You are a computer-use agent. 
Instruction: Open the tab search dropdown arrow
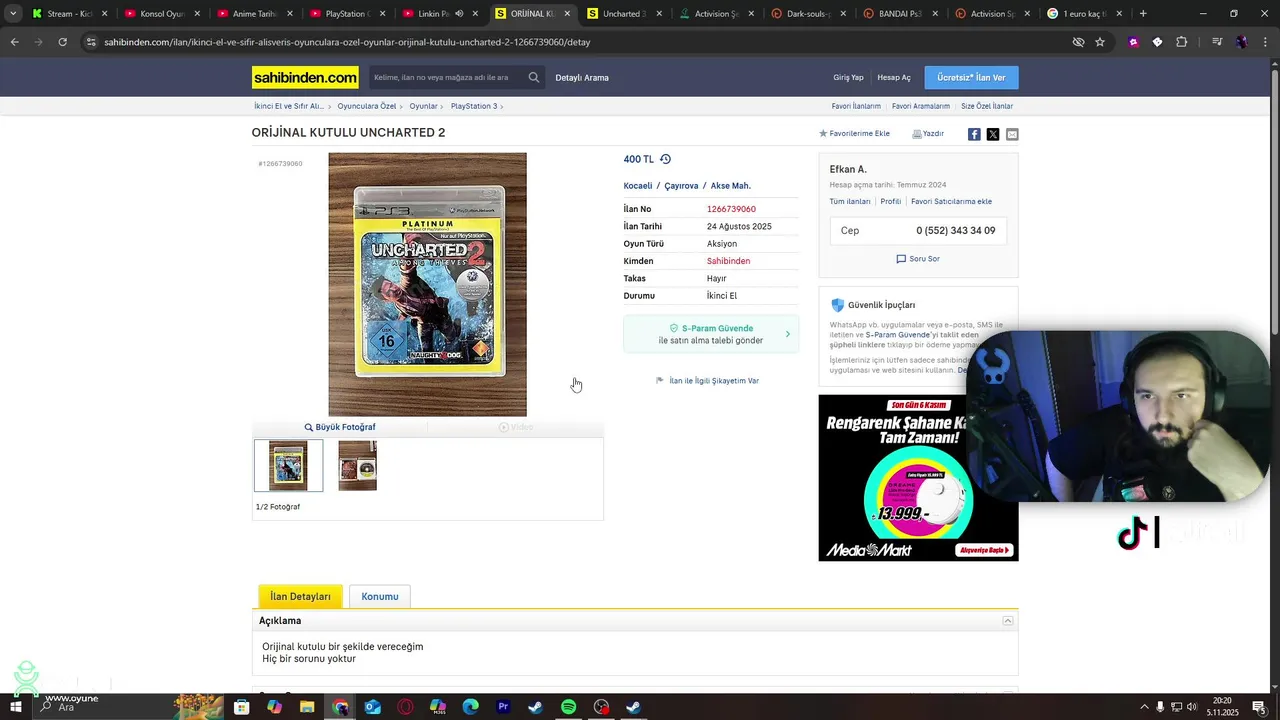pyautogui.click(x=12, y=14)
